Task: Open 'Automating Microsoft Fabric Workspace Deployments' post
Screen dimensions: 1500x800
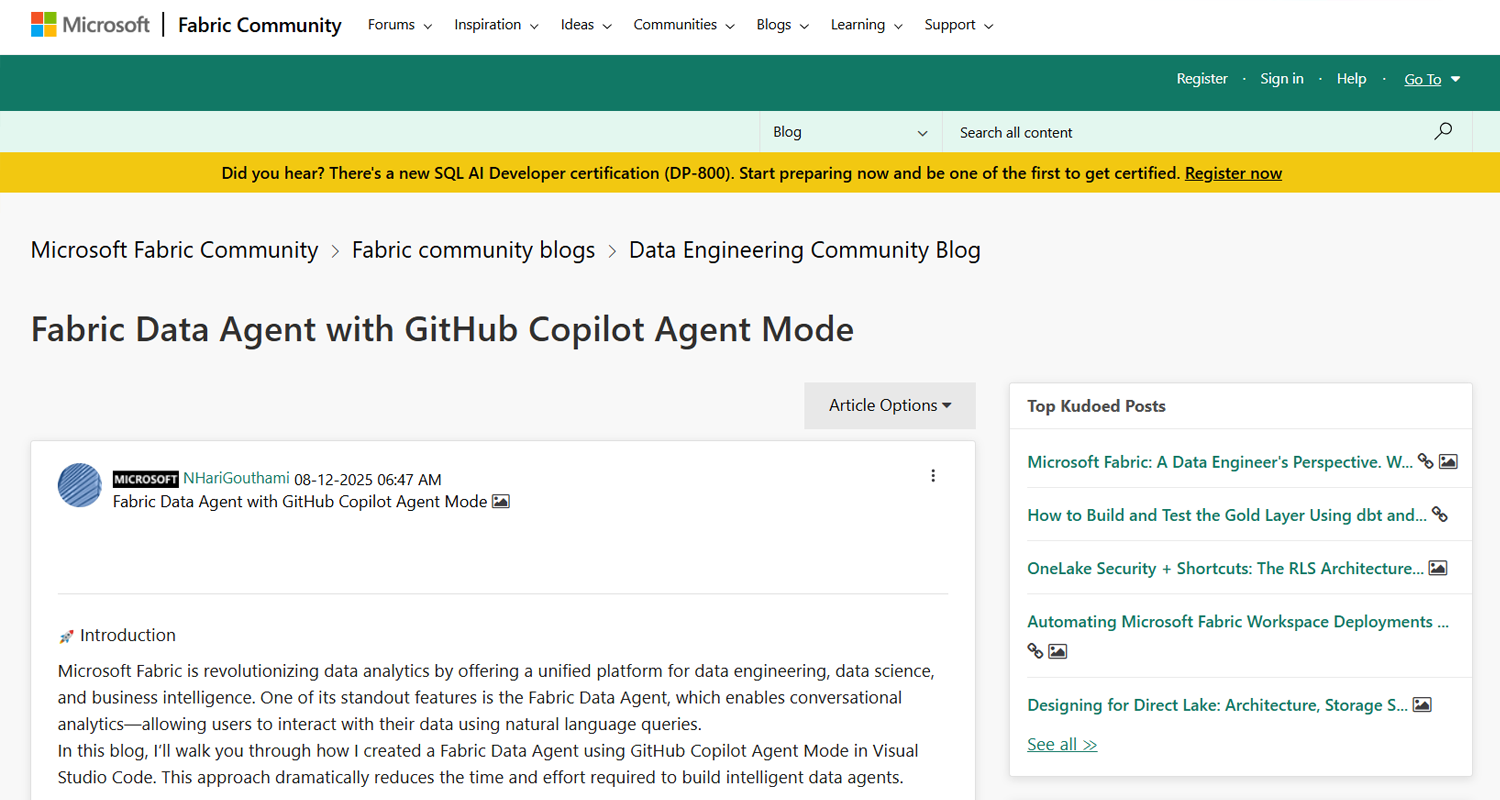Action: click(1238, 622)
